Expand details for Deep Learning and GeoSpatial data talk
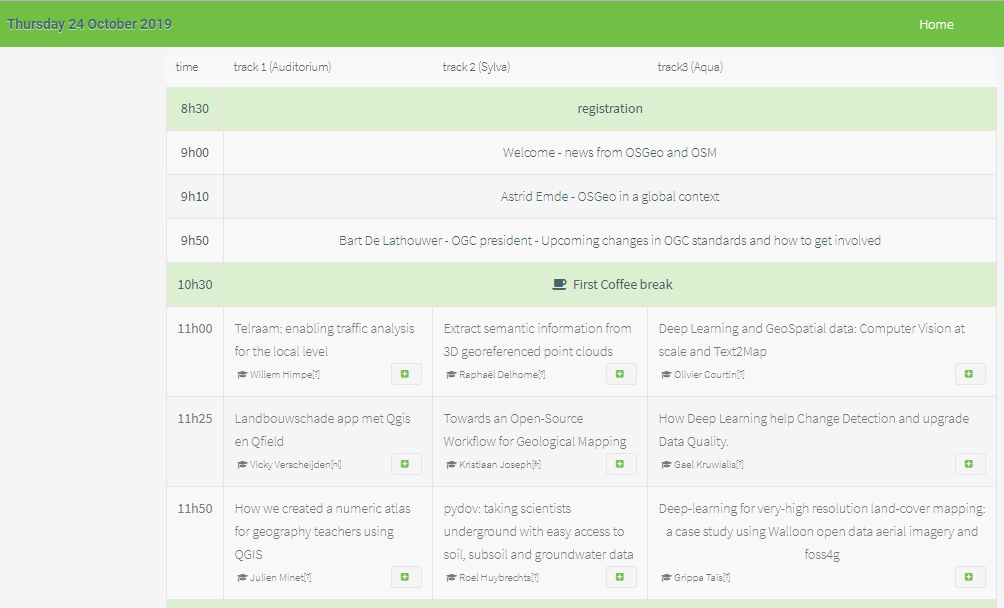 pos(969,374)
